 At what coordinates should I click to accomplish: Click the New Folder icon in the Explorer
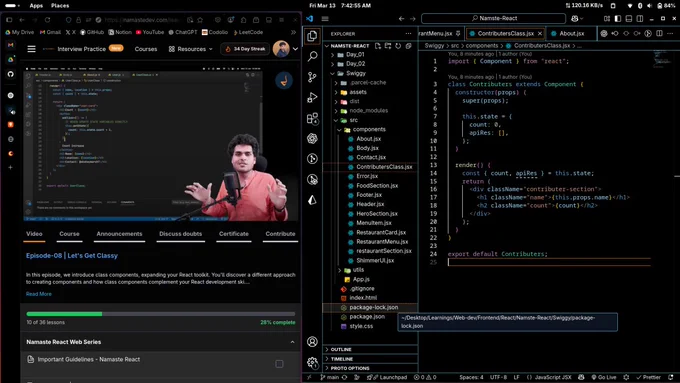pyautogui.click(x=388, y=46)
